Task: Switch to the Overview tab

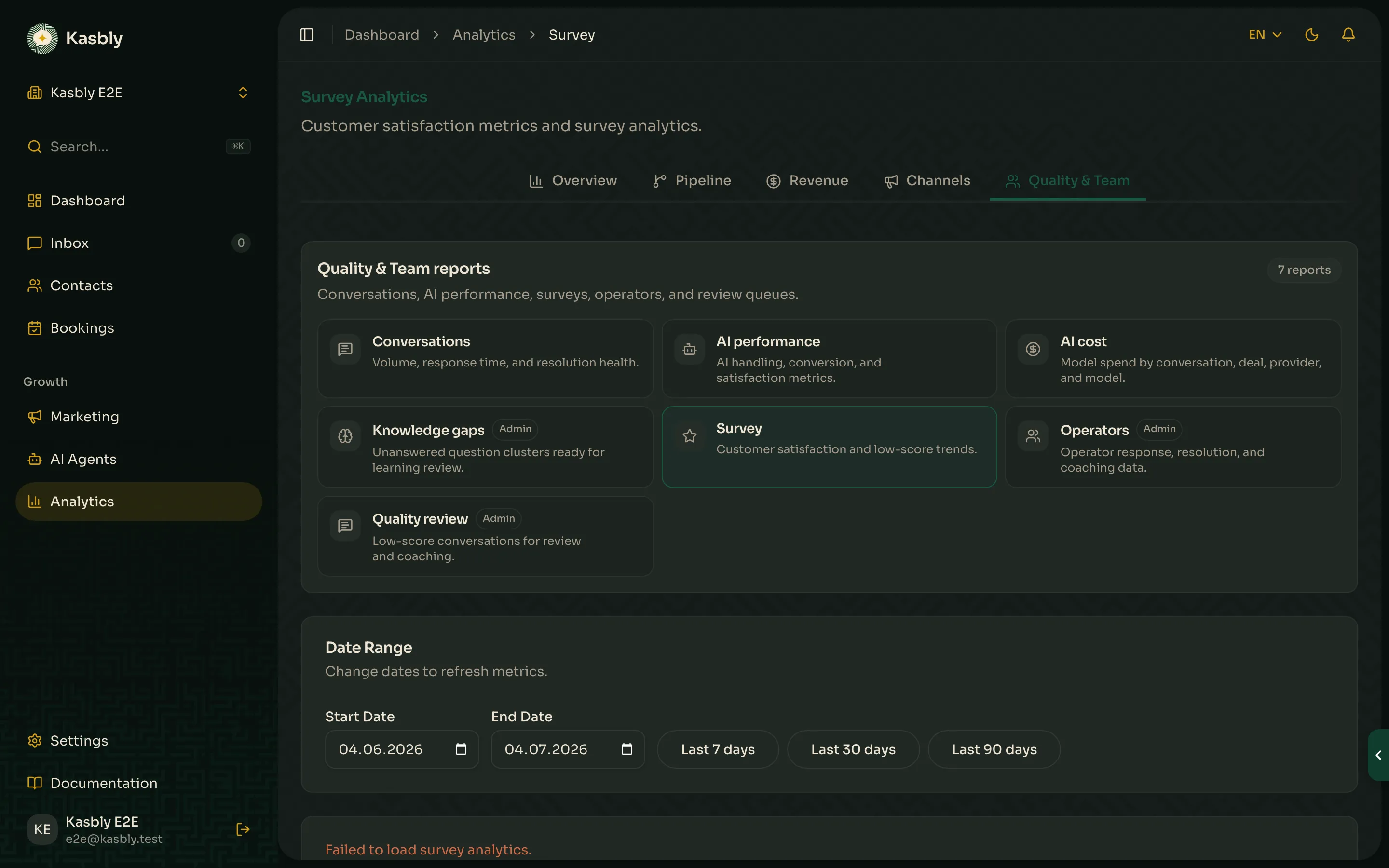Action: pos(573,181)
